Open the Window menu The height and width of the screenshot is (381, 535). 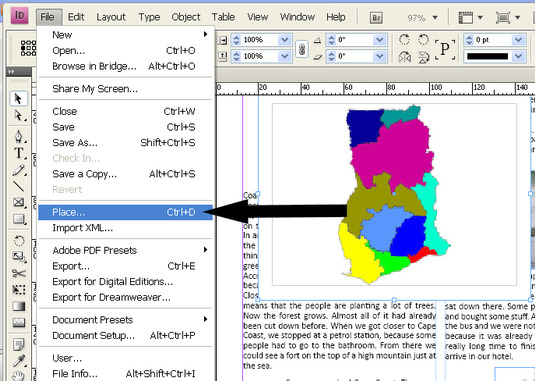tap(297, 17)
